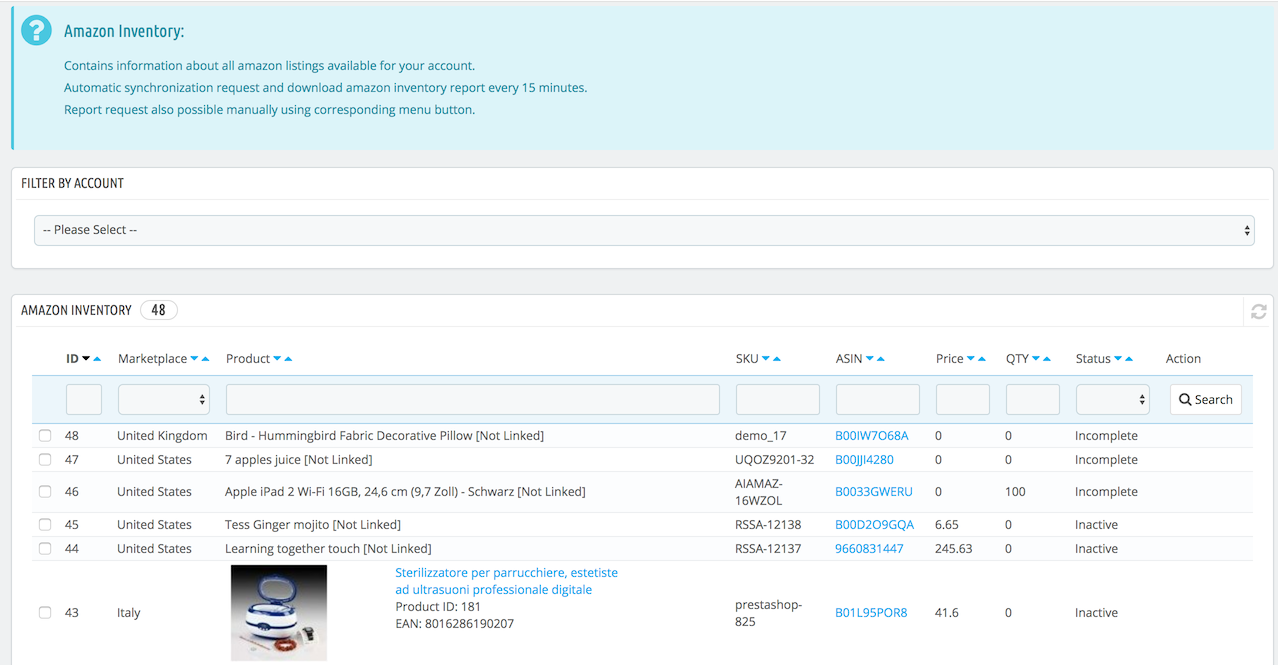Screen dimensions: 1278x665
Task: Open the Status filter dropdown
Action: (1113, 399)
